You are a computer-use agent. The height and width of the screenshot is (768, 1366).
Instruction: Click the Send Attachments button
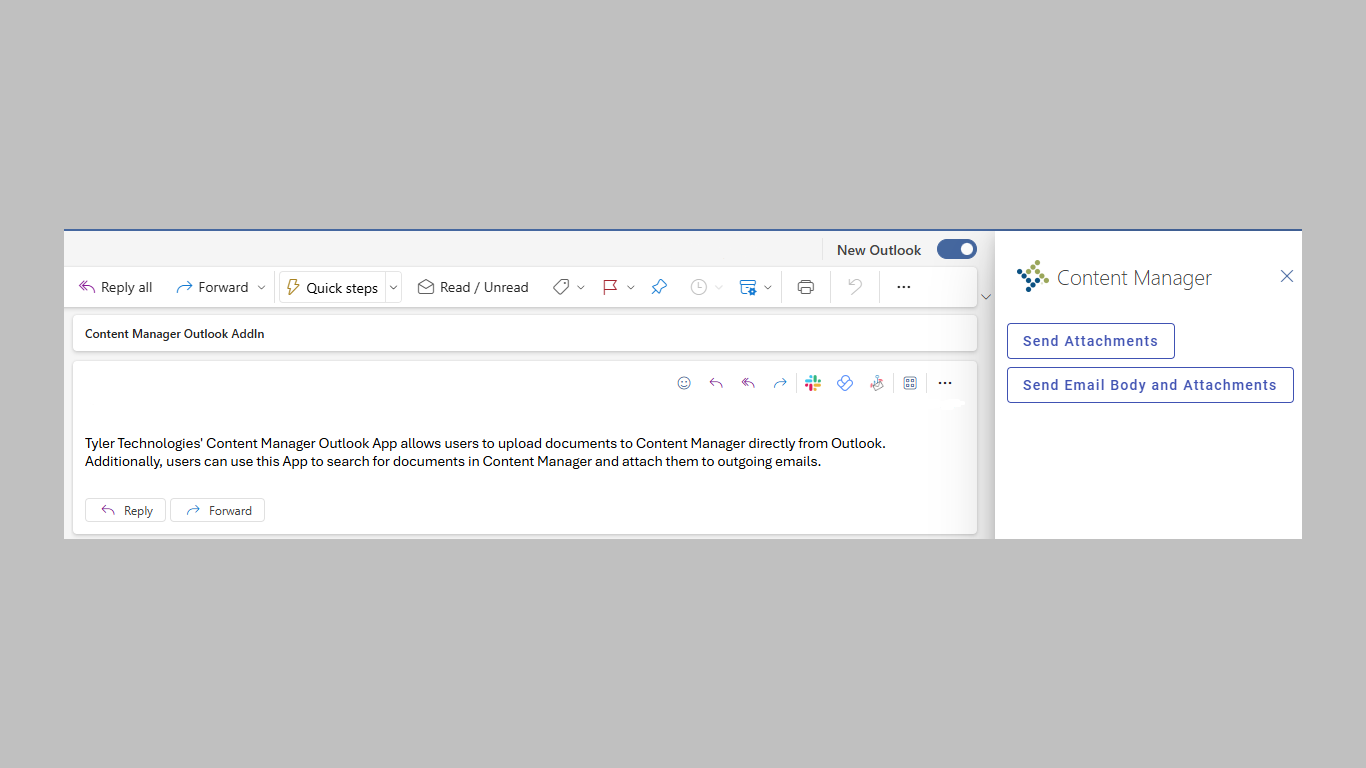click(x=1091, y=341)
